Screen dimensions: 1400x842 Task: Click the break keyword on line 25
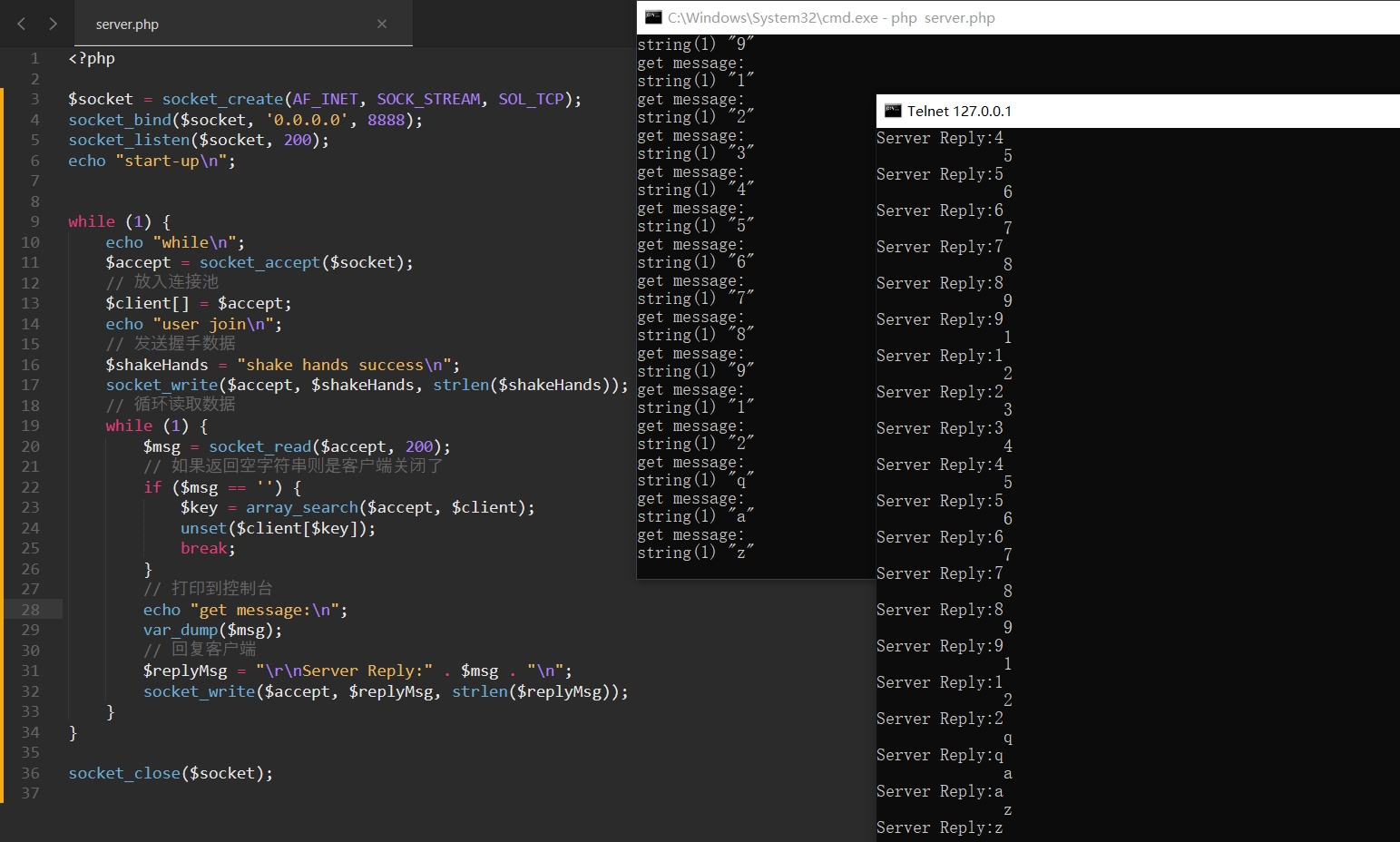coord(205,548)
